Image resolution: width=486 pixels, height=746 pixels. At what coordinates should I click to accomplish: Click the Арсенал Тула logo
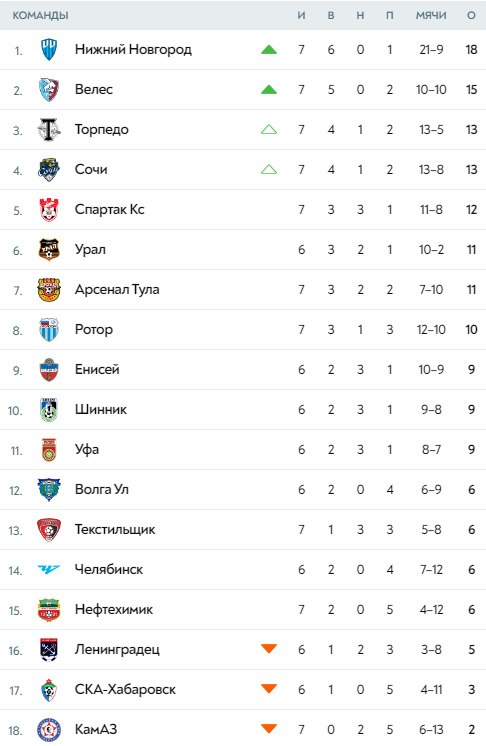[x=49, y=289]
